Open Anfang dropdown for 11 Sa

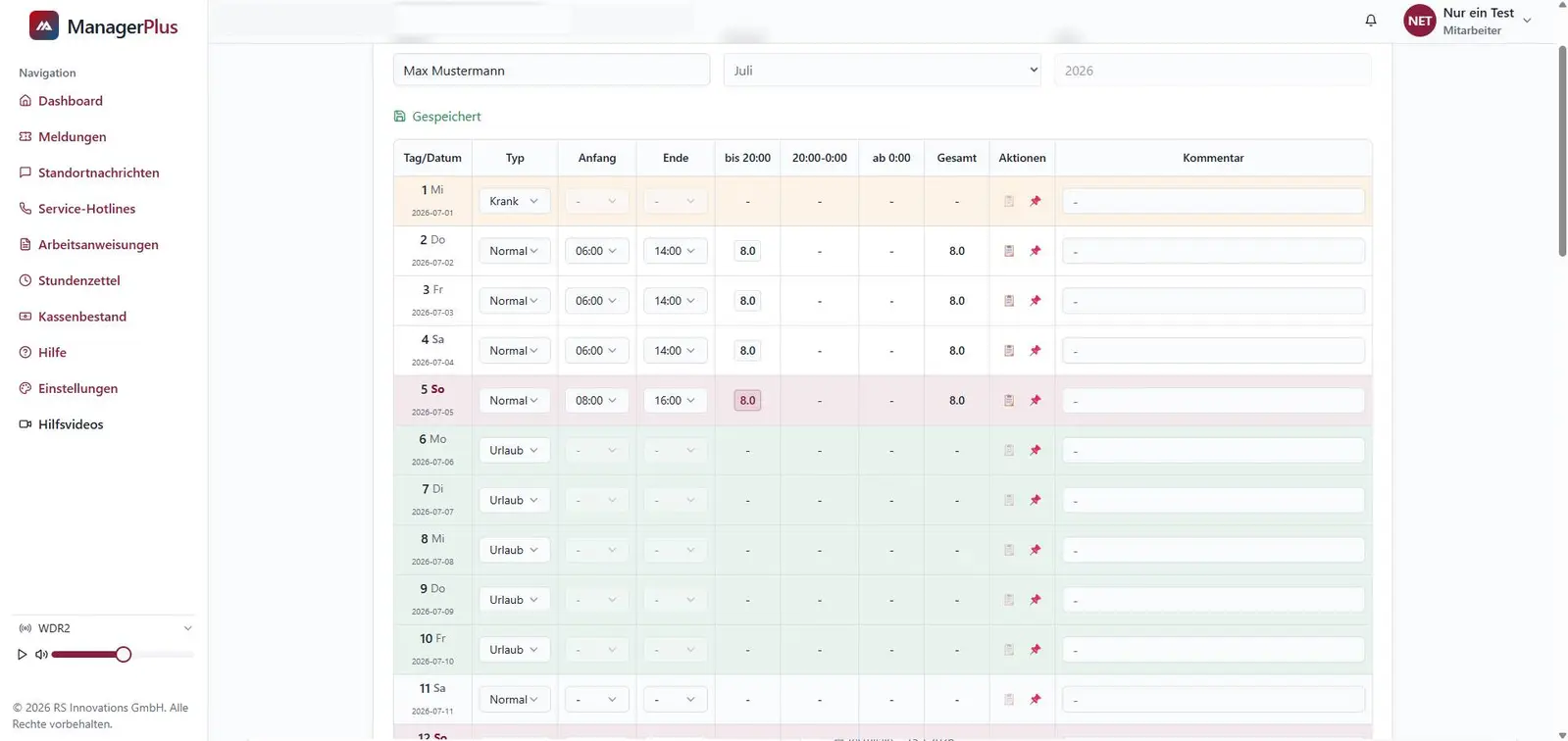point(596,700)
